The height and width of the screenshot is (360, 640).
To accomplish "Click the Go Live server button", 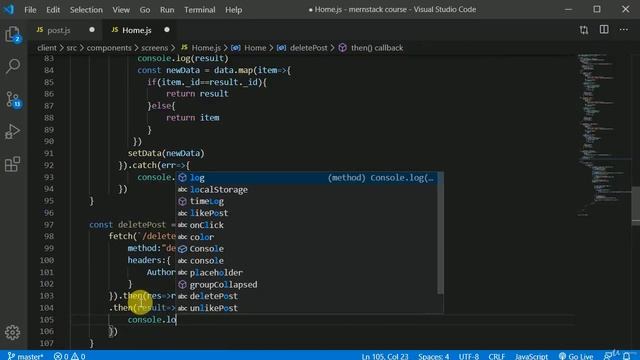I will [576, 356].
